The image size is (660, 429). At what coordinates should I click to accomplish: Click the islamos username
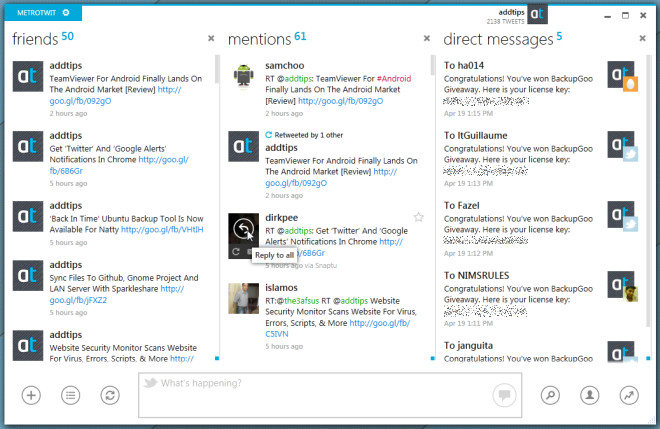coord(281,288)
